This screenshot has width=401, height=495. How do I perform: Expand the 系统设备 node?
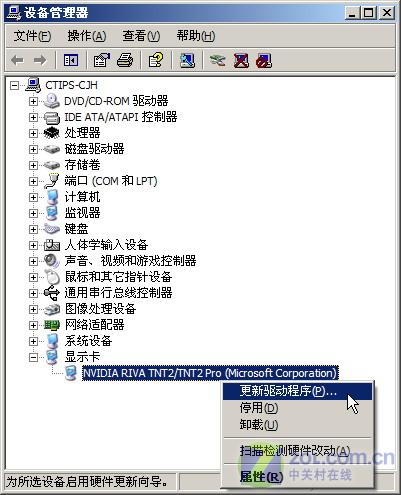(33, 341)
